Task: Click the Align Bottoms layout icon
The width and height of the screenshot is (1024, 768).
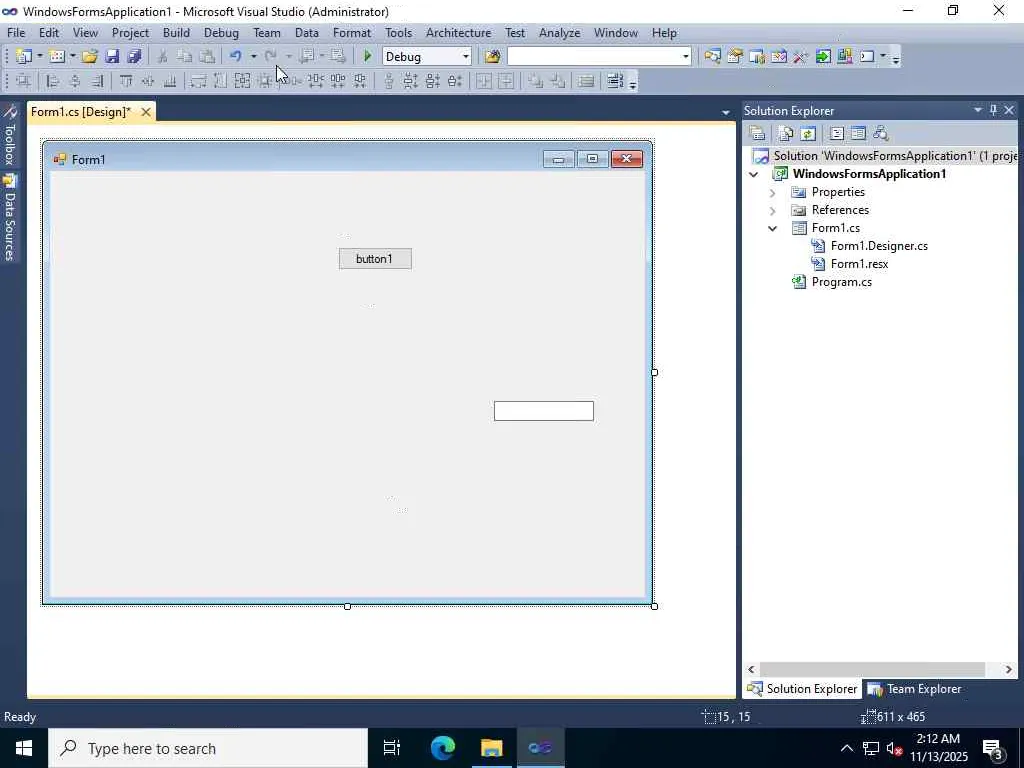Action: point(170,81)
